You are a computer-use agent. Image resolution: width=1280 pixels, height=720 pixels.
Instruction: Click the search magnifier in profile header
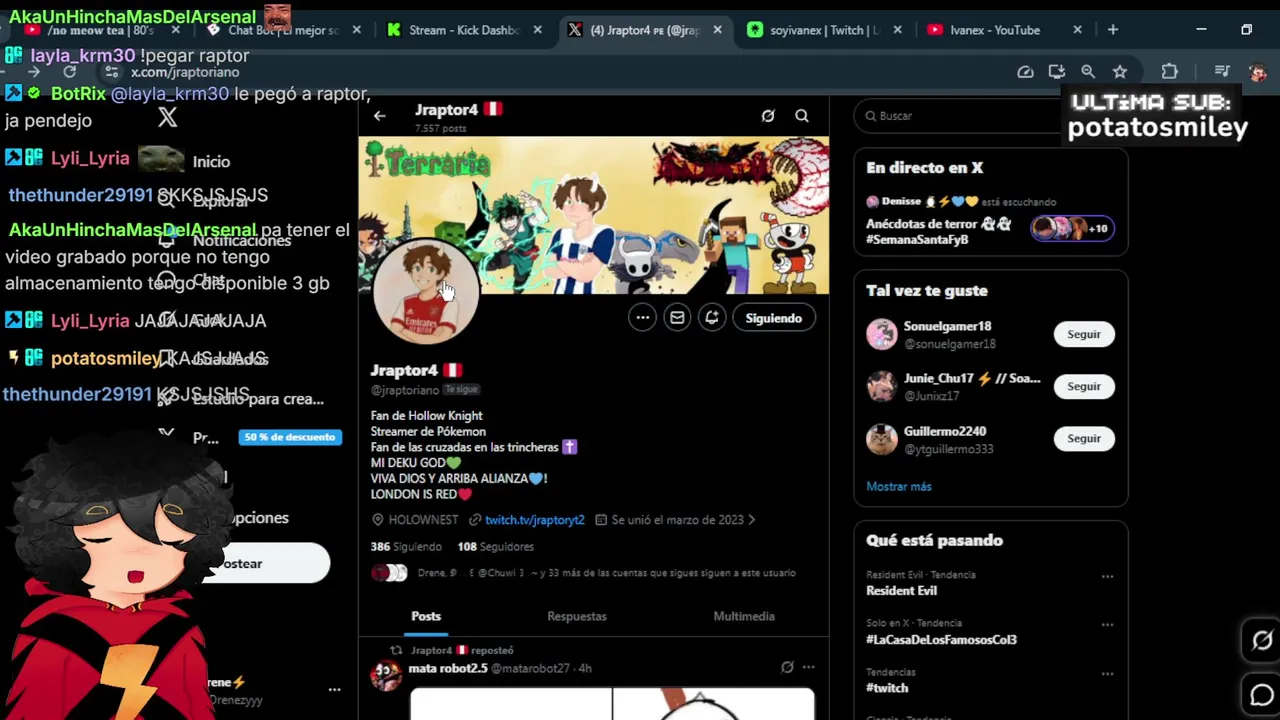tap(802, 116)
